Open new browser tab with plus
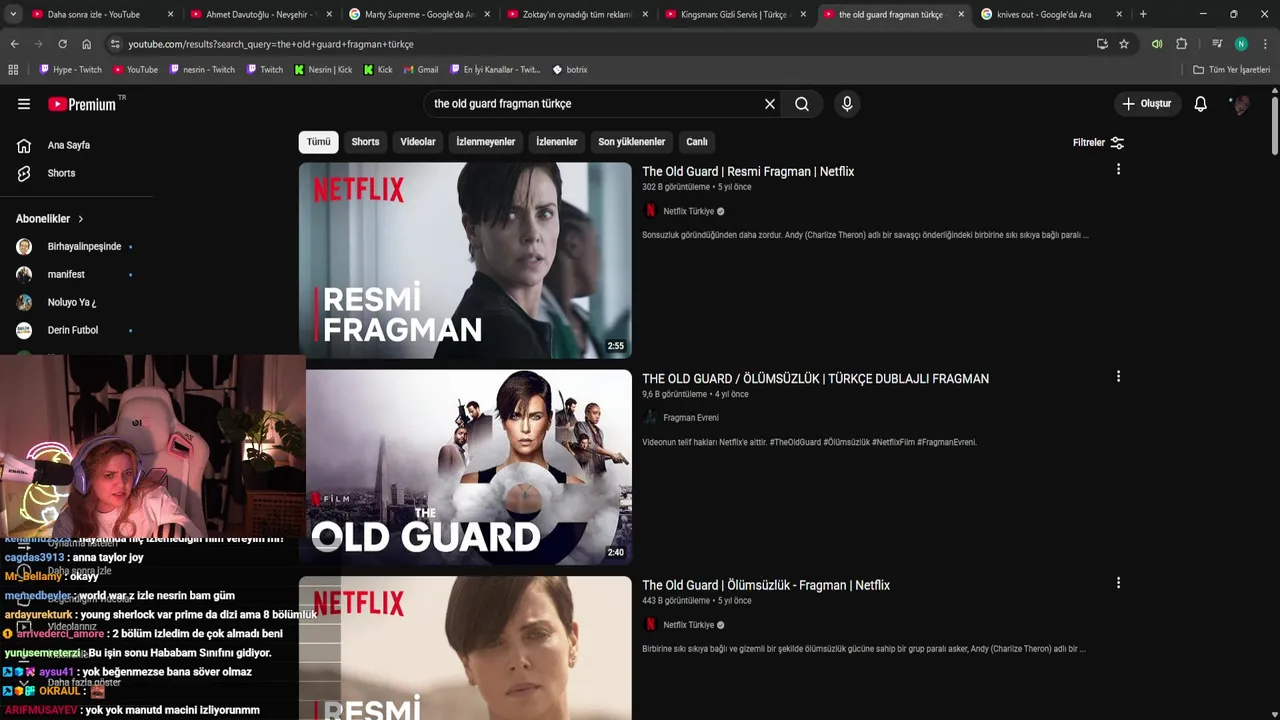The height and width of the screenshot is (720, 1280). pos(1143,14)
